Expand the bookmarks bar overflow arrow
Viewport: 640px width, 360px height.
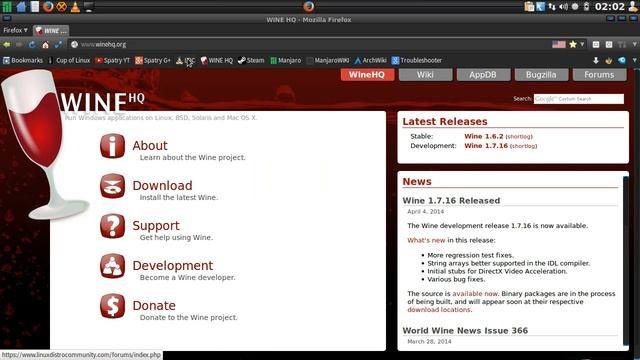tap(635, 60)
